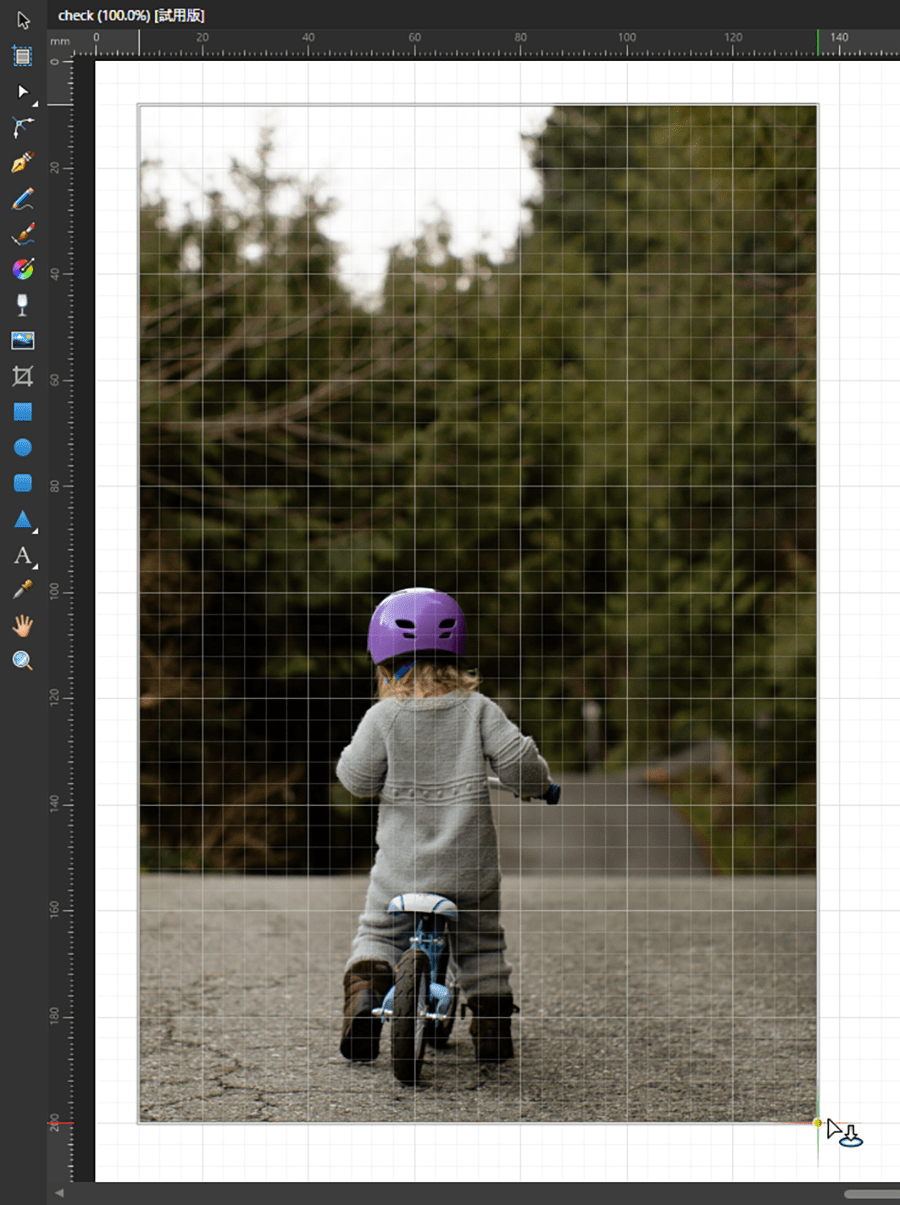This screenshot has width=900, height=1205.
Task: Select the Color Picker eyedropper tool
Action: coord(23,590)
